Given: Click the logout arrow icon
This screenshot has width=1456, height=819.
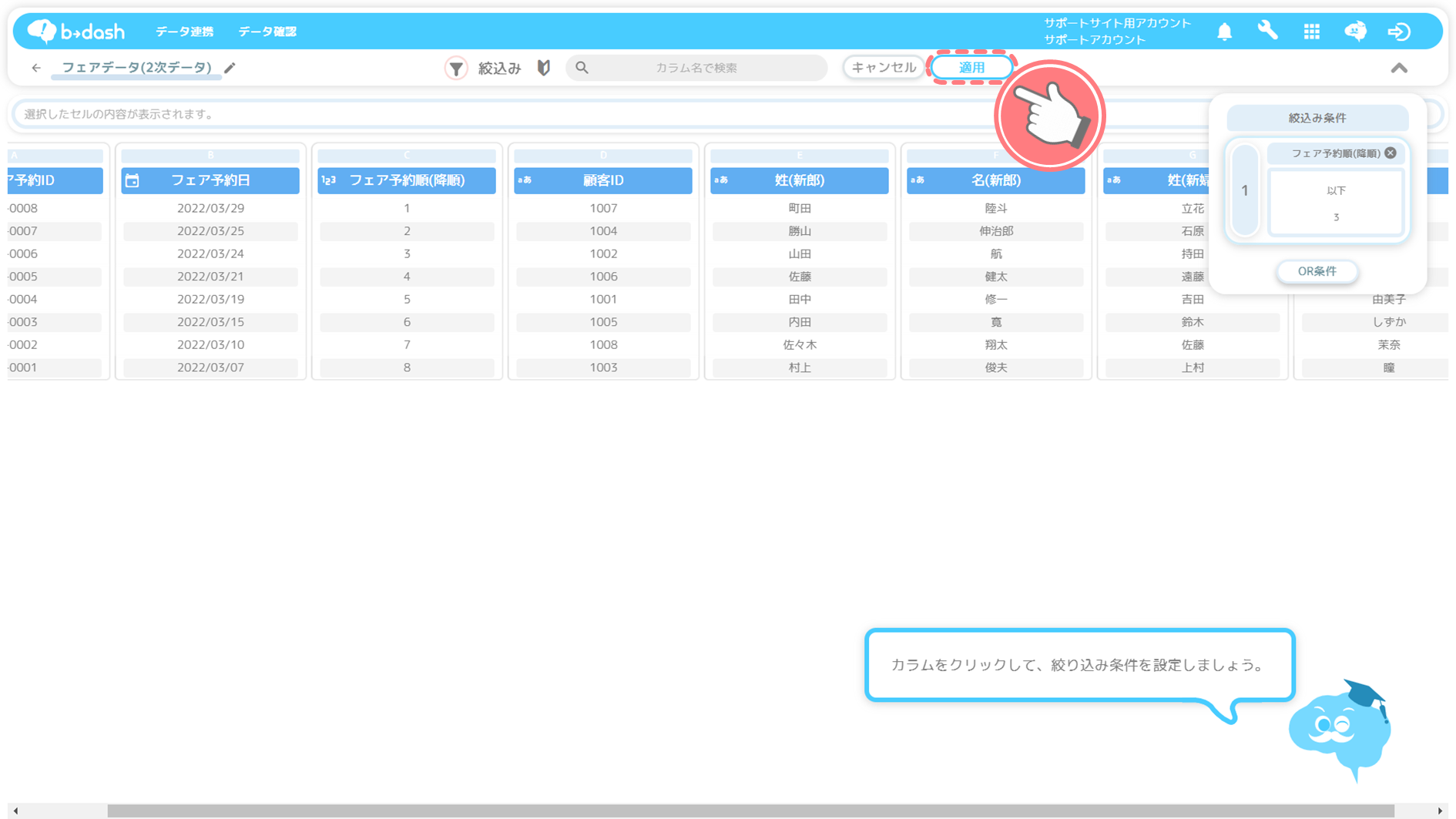Looking at the screenshot, I should pyautogui.click(x=1399, y=32).
